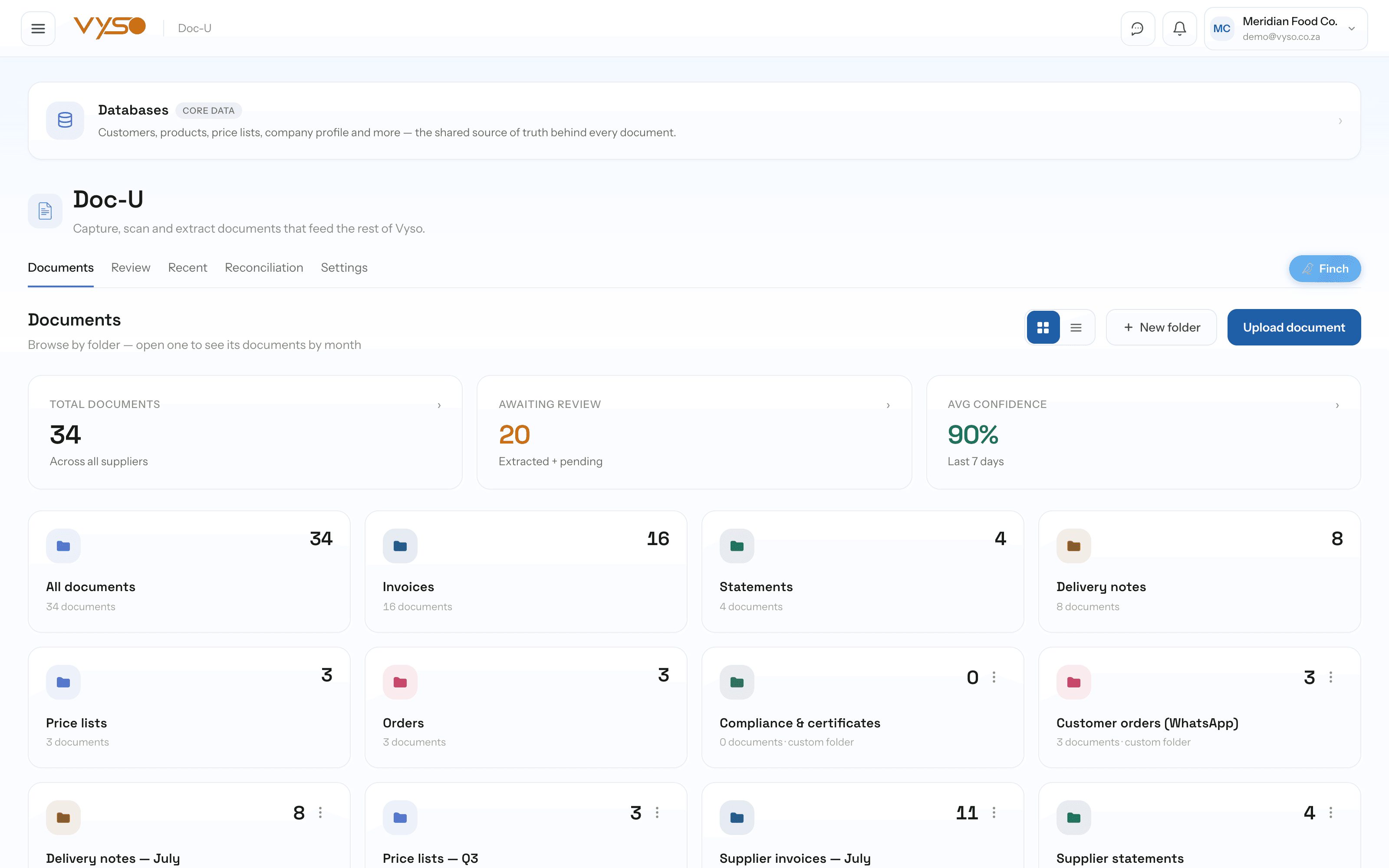Click the "All documents" folder title
The image size is (1389, 868).
[91, 587]
